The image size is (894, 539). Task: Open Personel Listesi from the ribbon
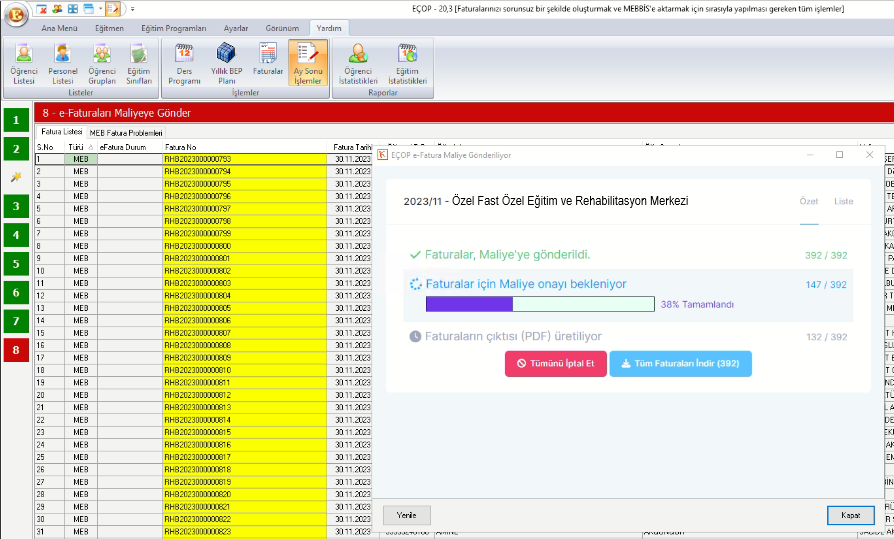63,64
